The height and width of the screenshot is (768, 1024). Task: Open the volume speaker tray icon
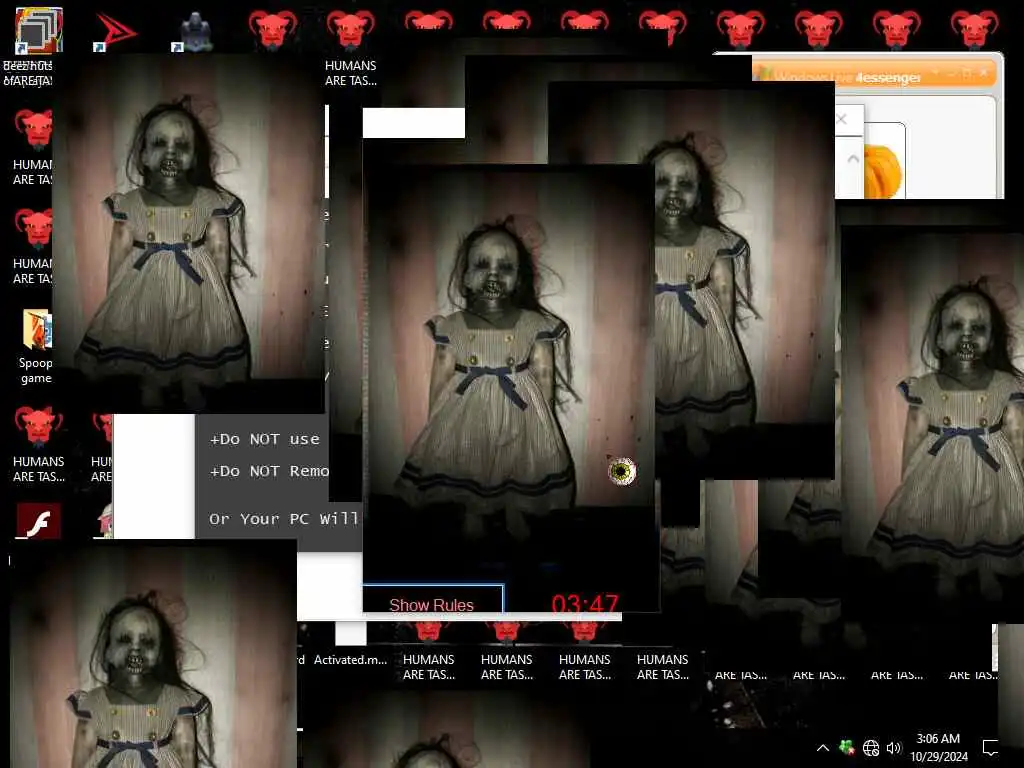point(893,748)
